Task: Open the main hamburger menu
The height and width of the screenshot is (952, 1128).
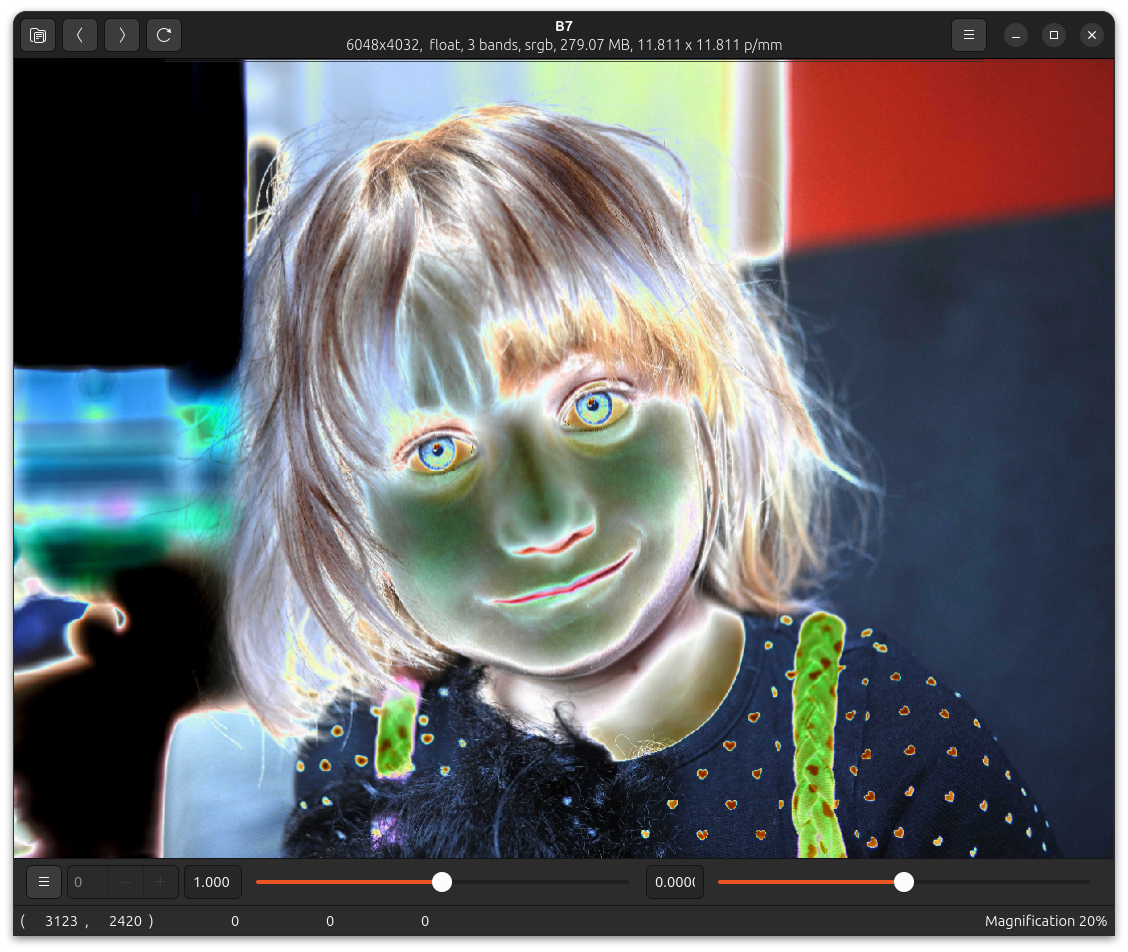Action: click(968, 35)
